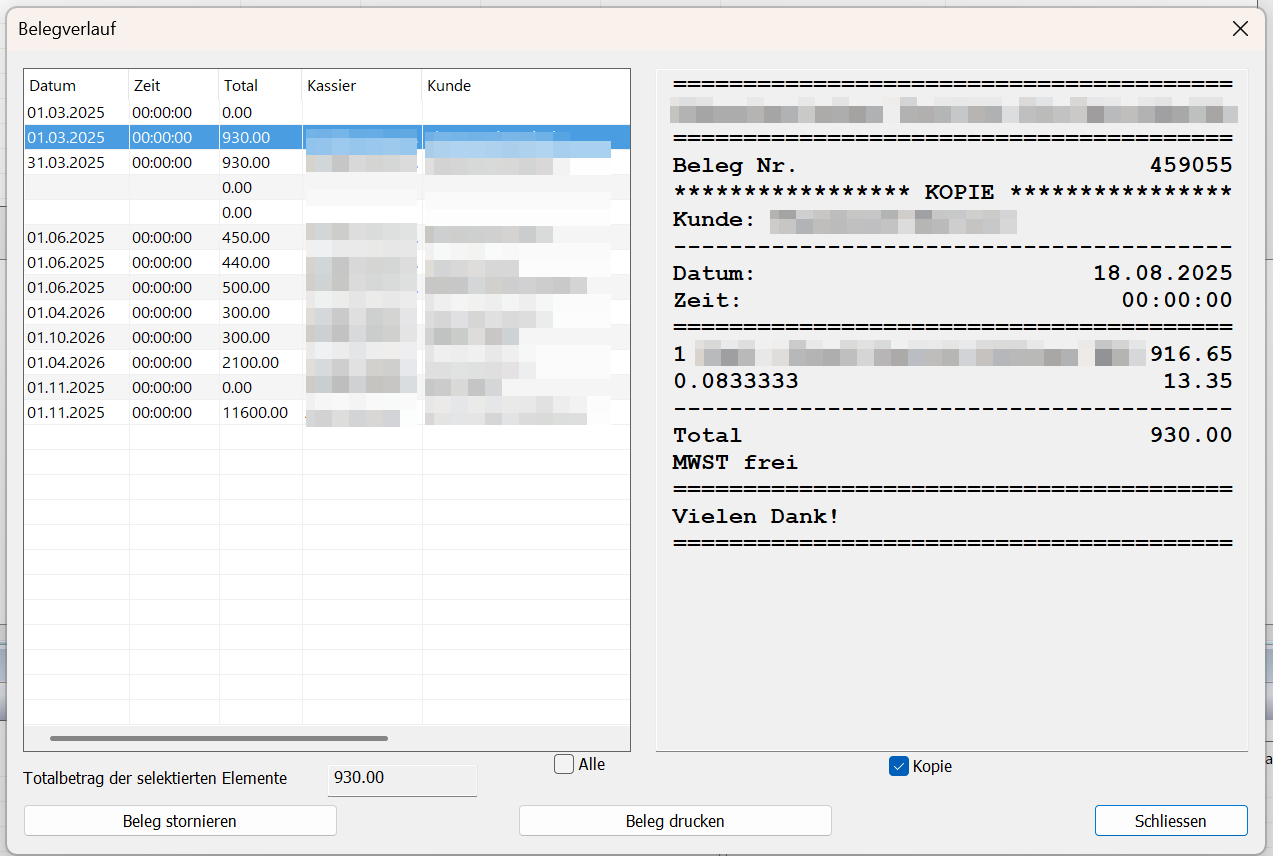Click the Total 930.00 in receipt preview
Image resolution: width=1273 pixels, height=856 pixels.
[952, 435]
